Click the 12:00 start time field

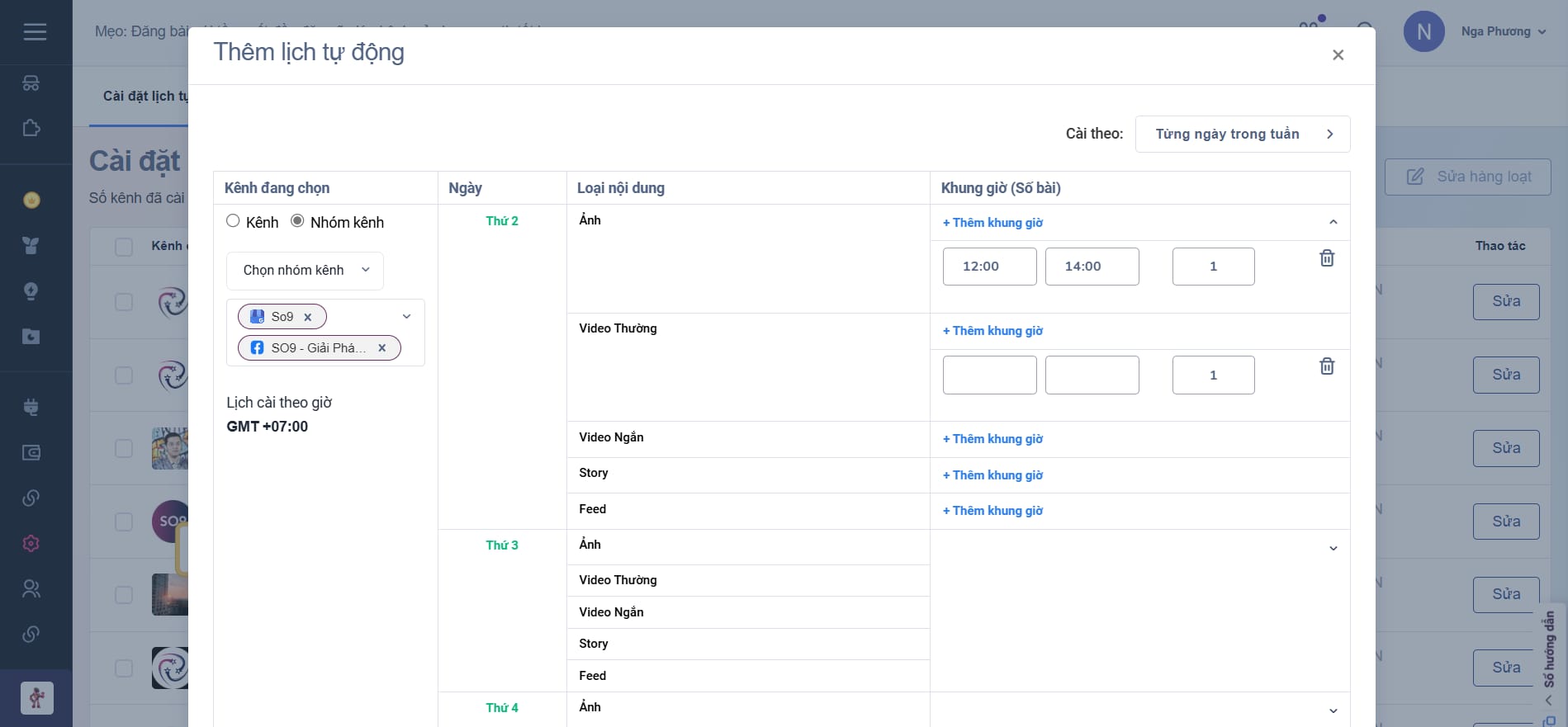[989, 267]
